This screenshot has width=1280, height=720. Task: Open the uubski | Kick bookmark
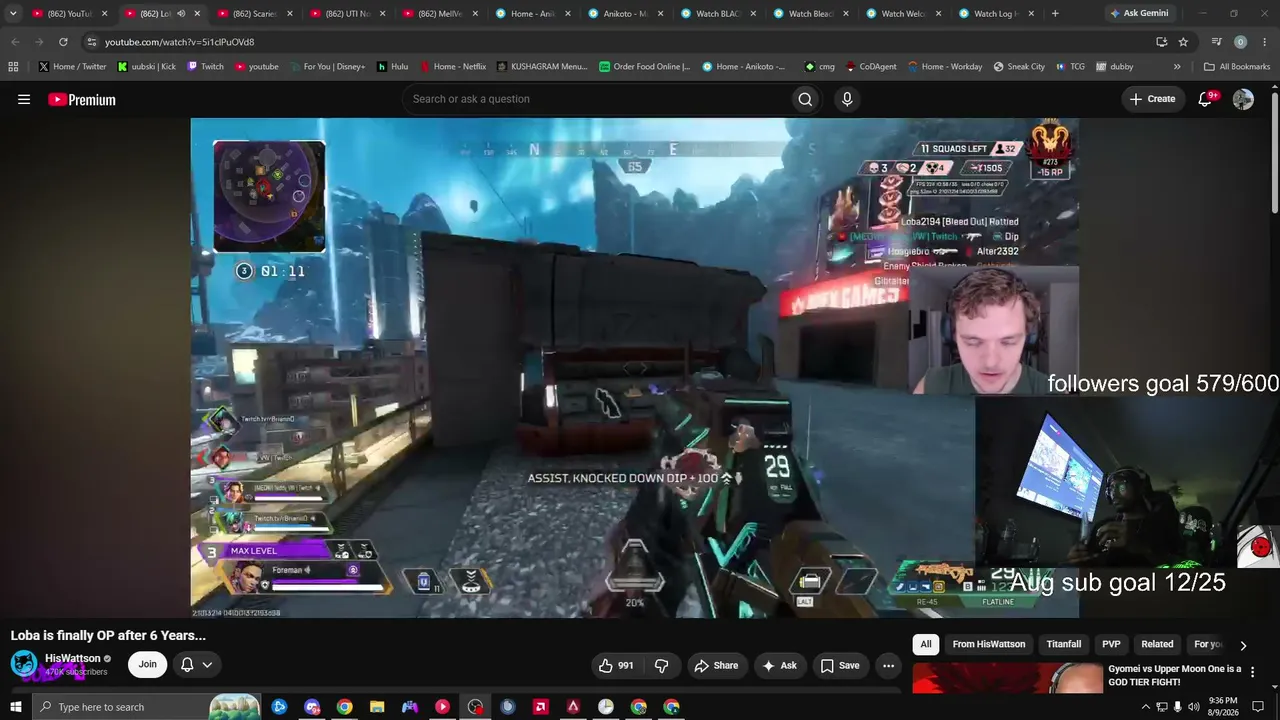point(146,67)
